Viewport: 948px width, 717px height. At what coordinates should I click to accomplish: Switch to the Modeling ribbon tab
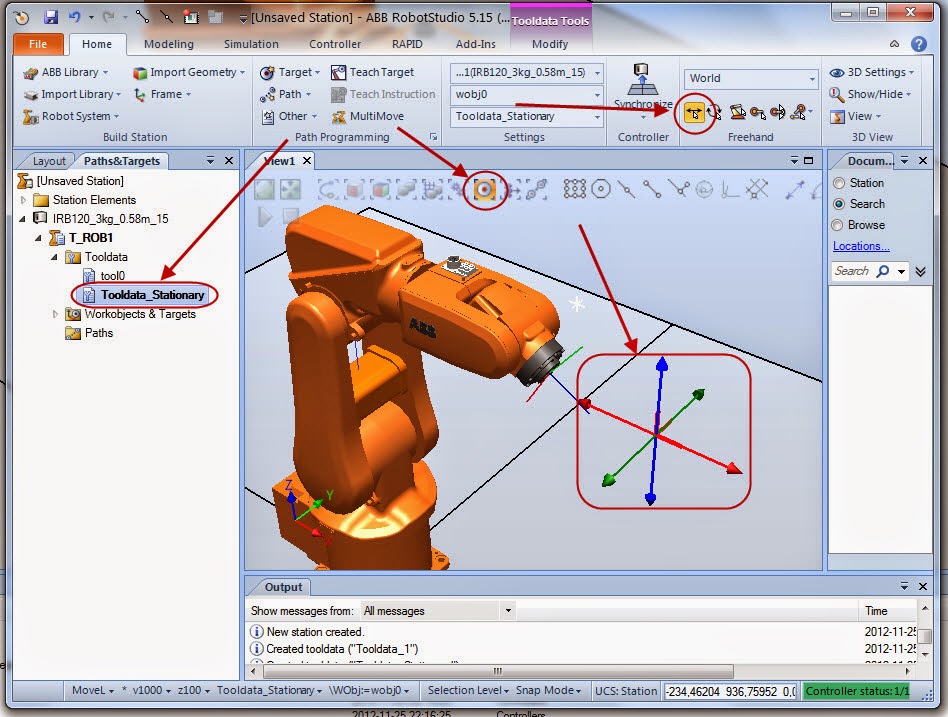[x=168, y=44]
